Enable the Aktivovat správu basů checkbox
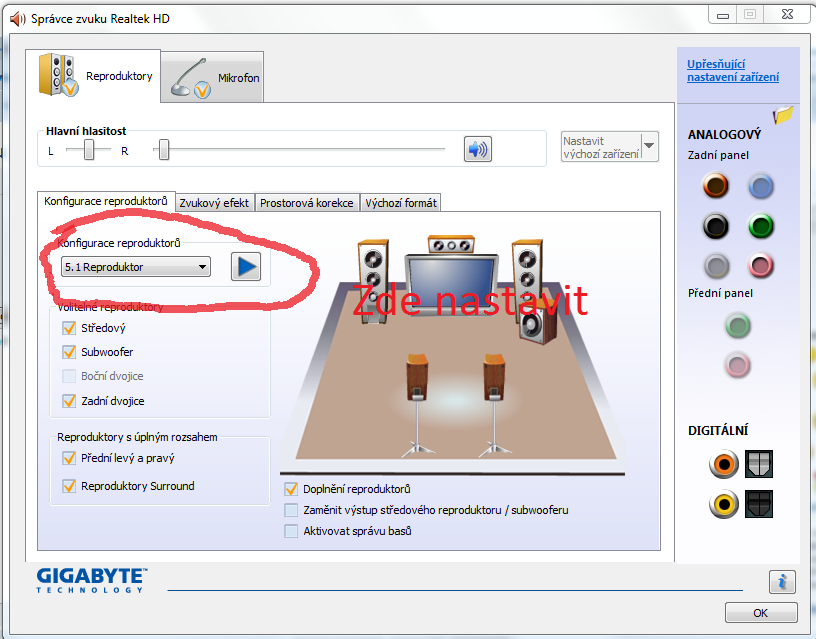The image size is (816, 639). (291, 531)
